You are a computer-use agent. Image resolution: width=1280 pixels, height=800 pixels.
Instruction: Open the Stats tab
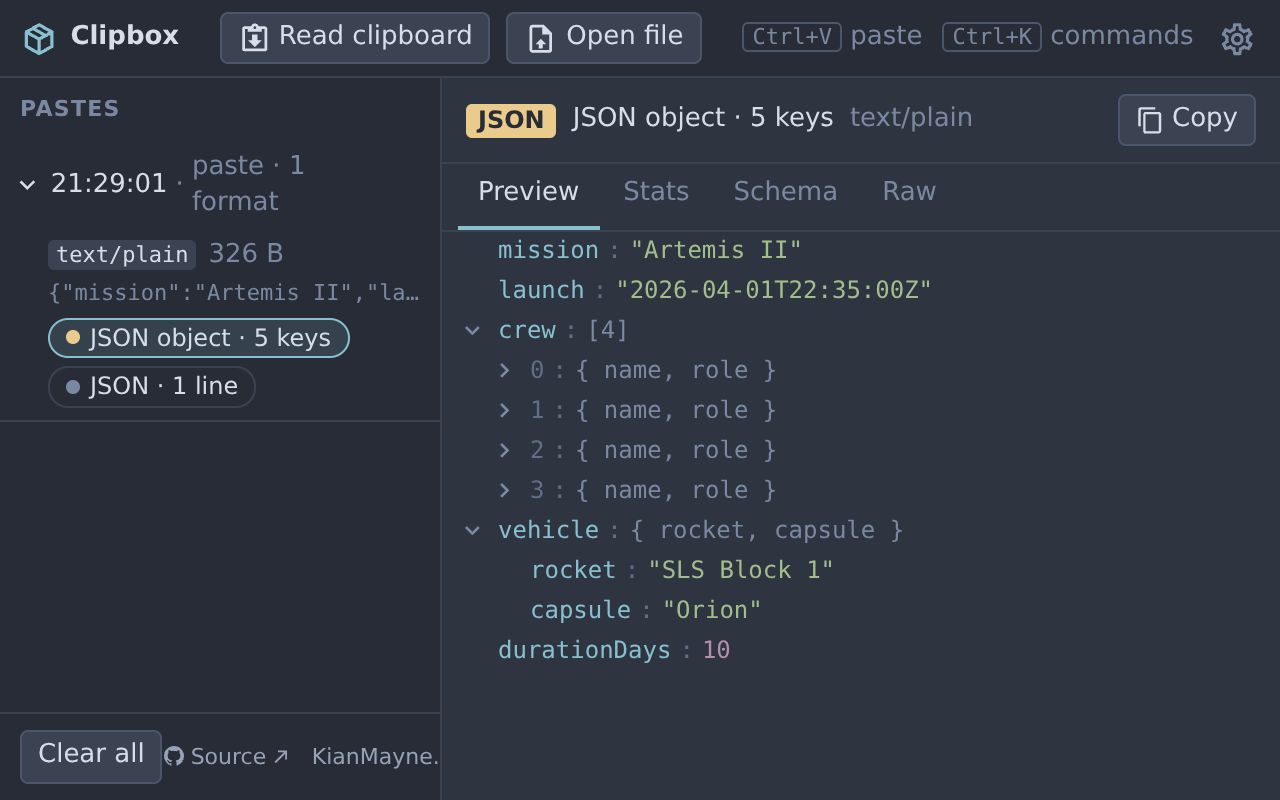coord(656,192)
